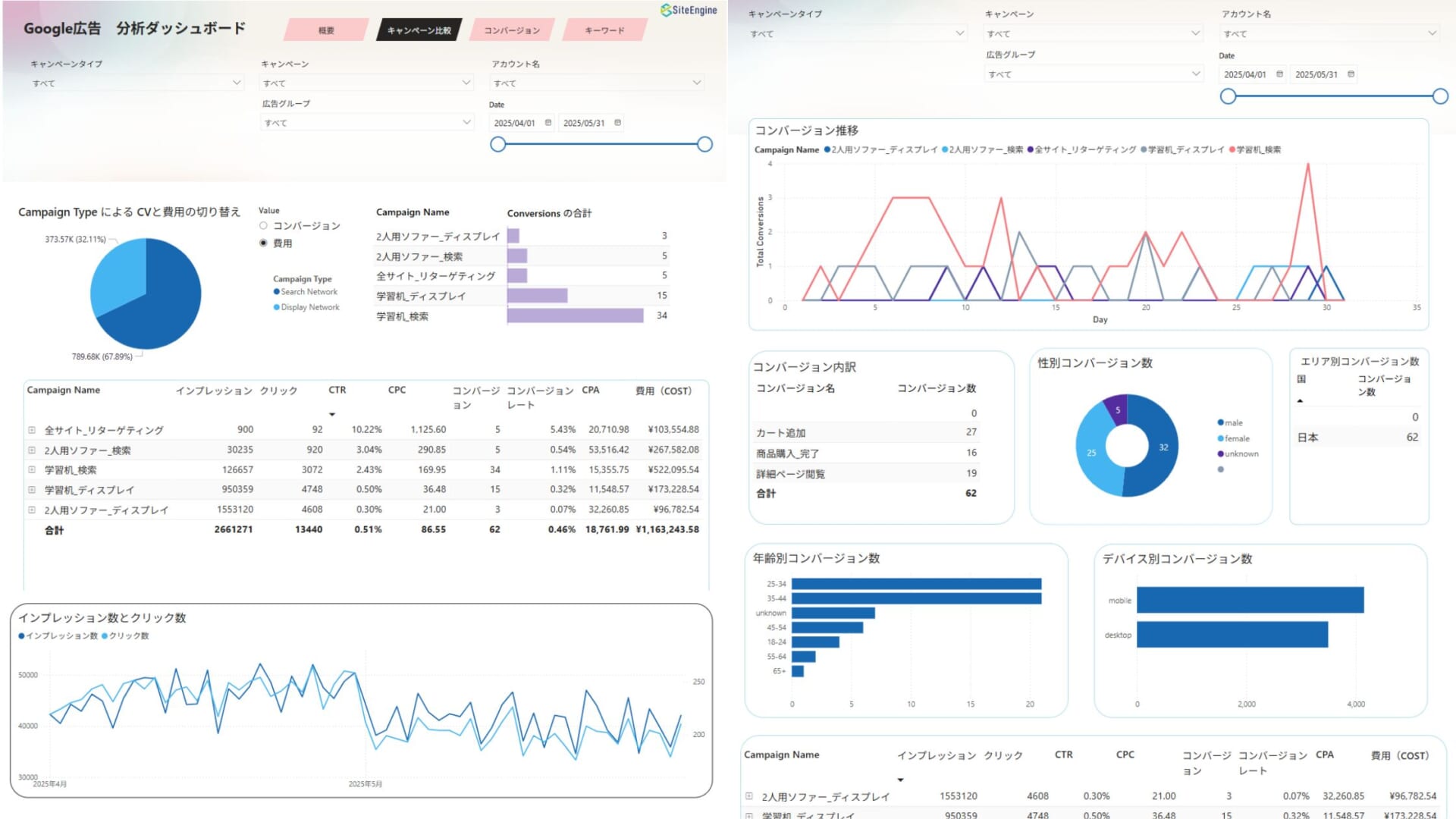Click 学習机_ディスプレイ legend in コンバージョン推移
This screenshot has width=1456, height=819.
point(1182,150)
